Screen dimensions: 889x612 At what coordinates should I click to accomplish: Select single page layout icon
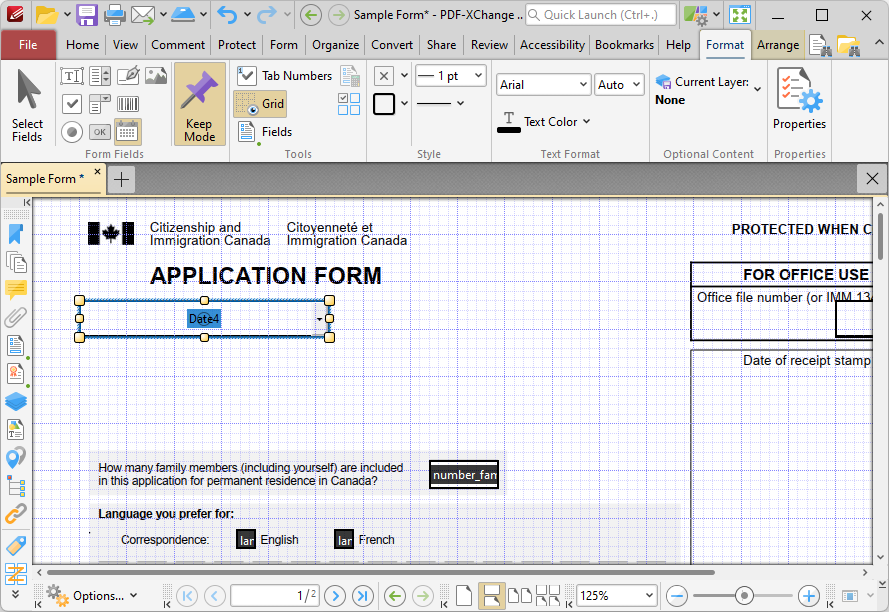464,596
